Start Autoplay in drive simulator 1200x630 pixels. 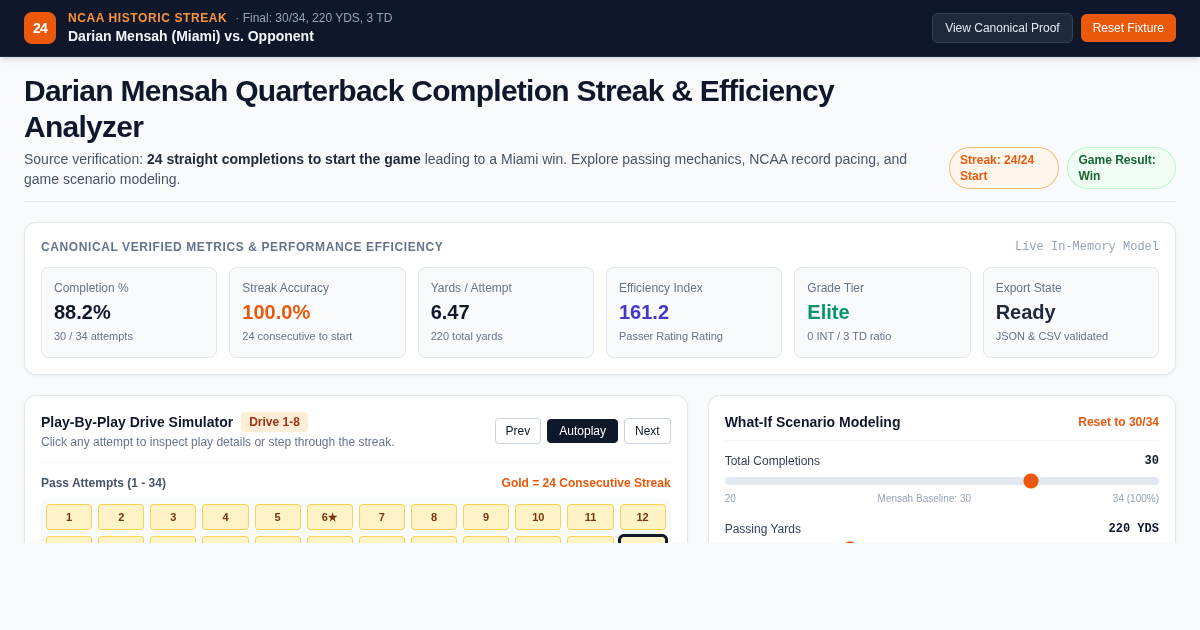[582, 431]
